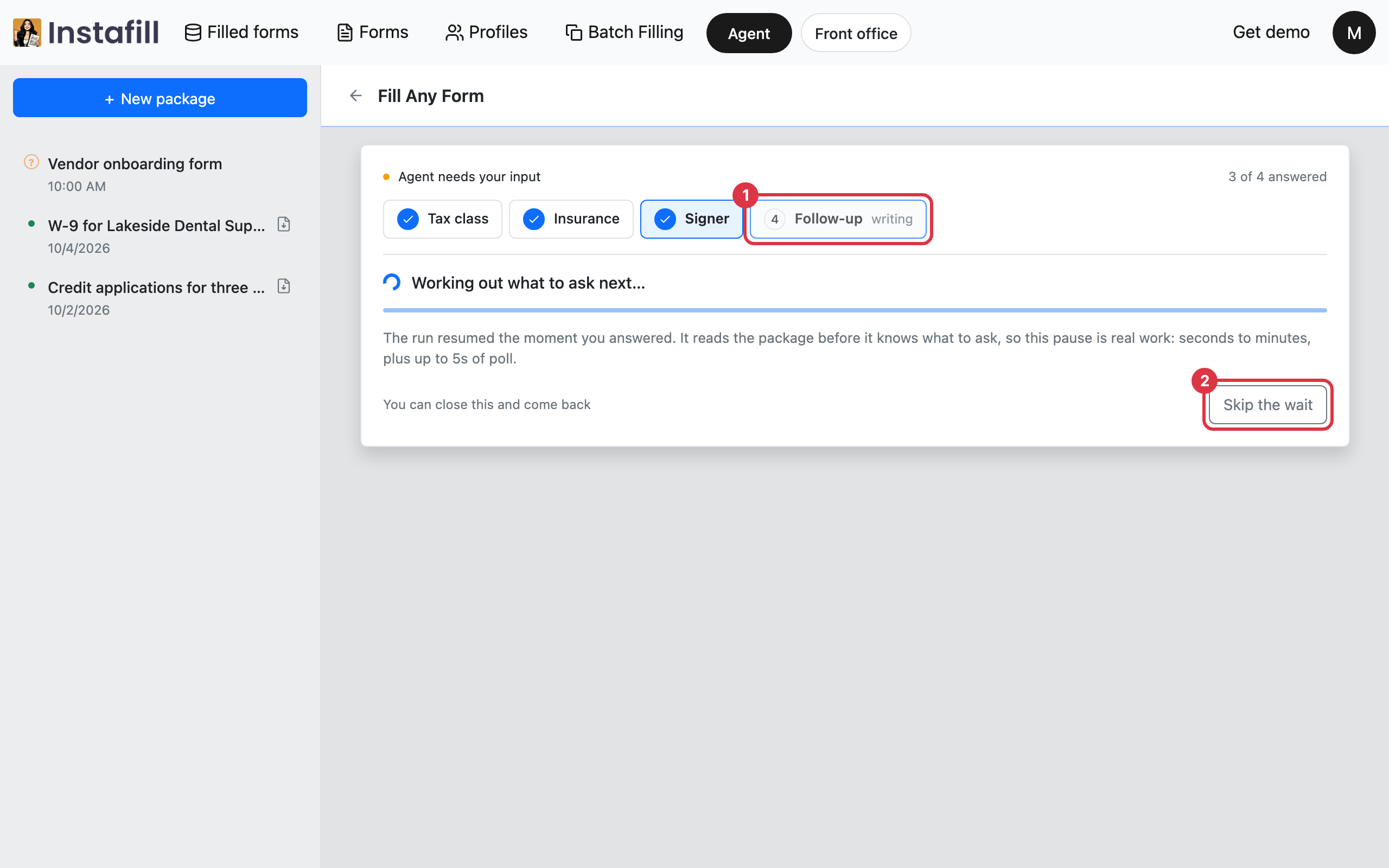This screenshot has height=868, width=1389.
Task: Click download icon for W-9 Lakeside Dental package
Action: point(284,224)
